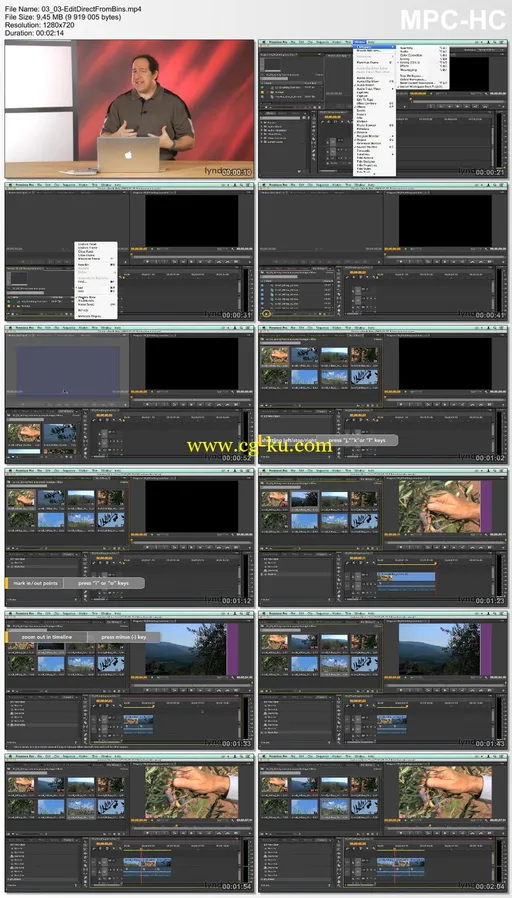
Task: View the frame captured at 00:01:12
Action: (x=129, y=537)
